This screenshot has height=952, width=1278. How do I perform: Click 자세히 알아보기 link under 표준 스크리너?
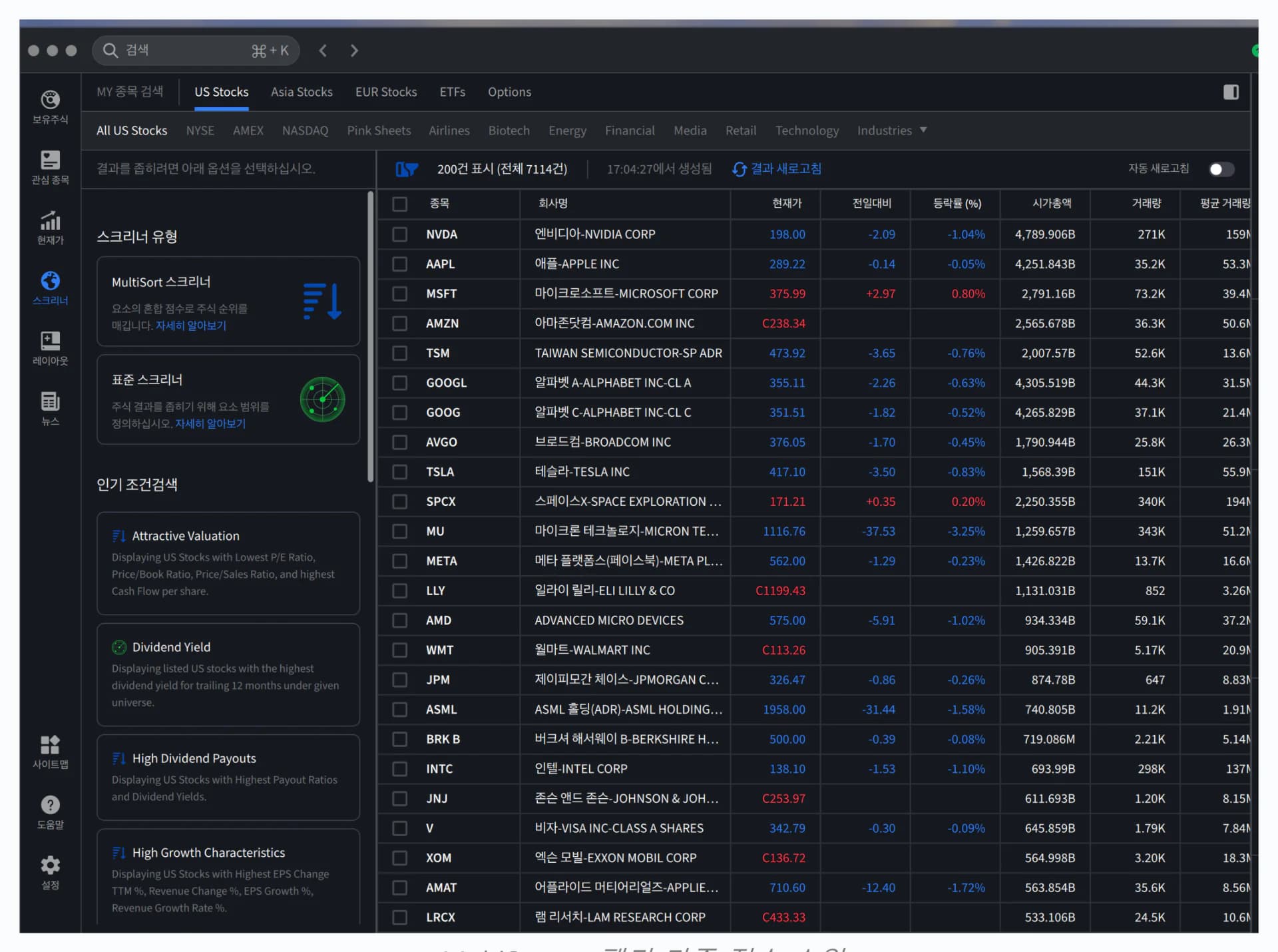[210, 423]
